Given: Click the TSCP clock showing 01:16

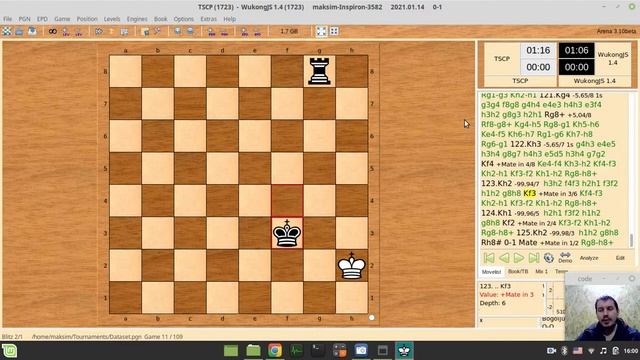Looking at the screenshot, I should point(538,50).
